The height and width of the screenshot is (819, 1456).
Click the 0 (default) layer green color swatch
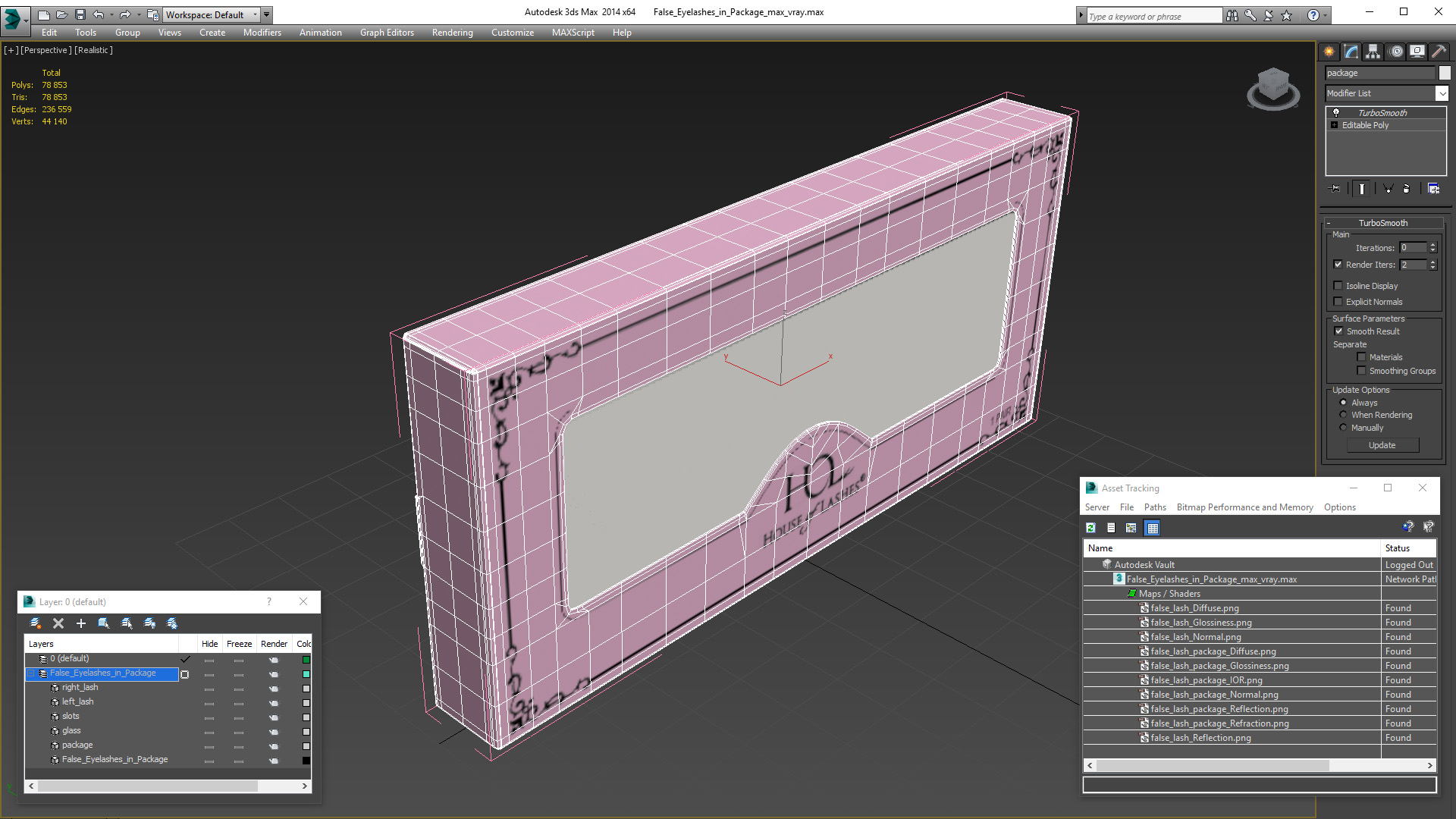pos(306,660)
